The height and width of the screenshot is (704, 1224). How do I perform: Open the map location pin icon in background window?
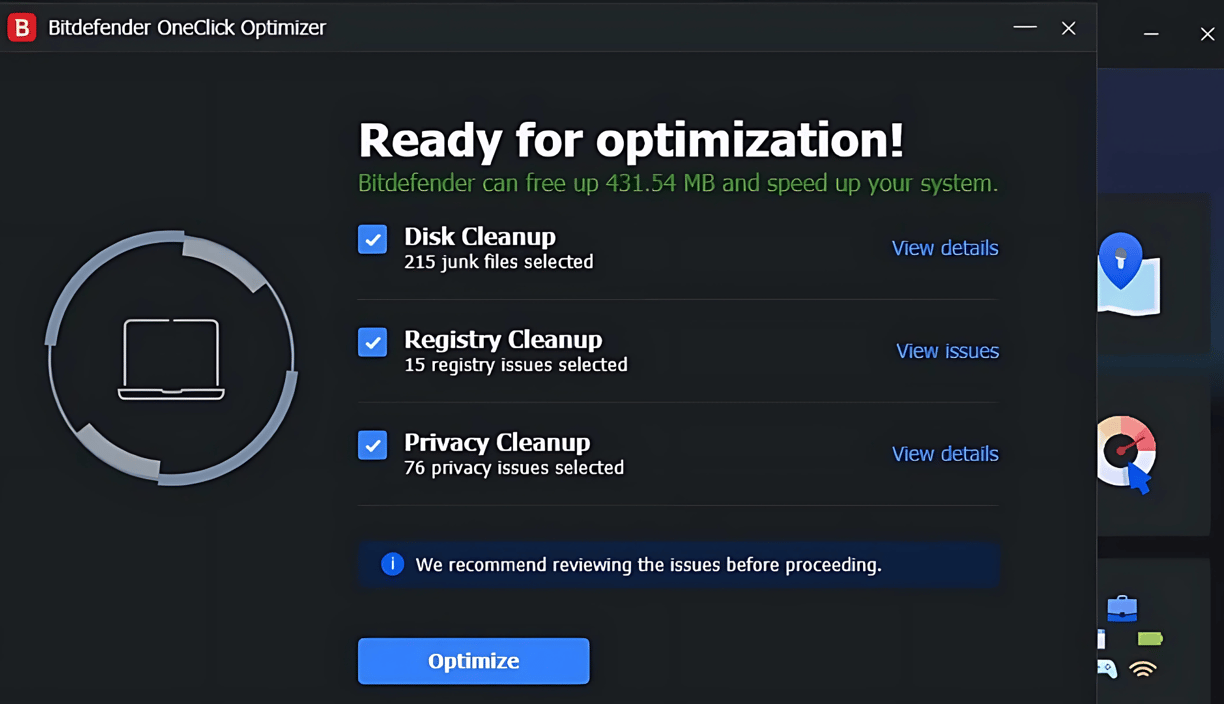(x=1127, y=274)
